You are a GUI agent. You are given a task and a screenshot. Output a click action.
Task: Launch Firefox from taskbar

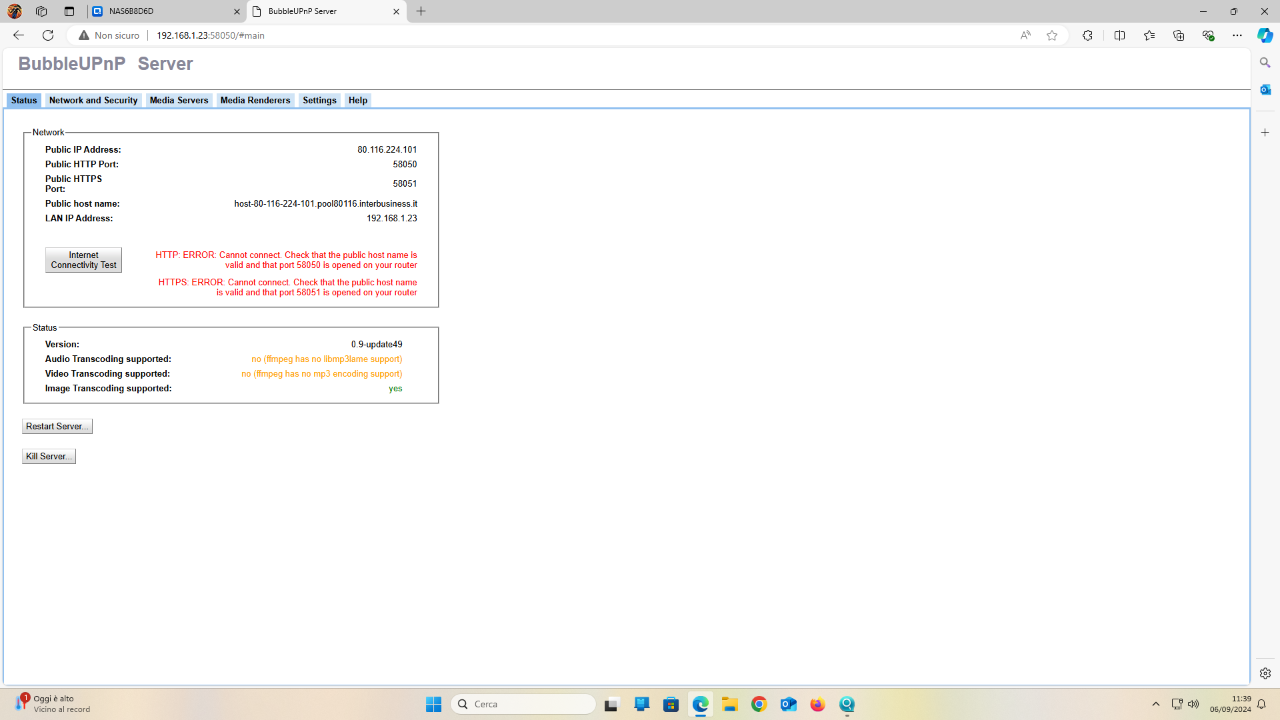coord(818,704)
